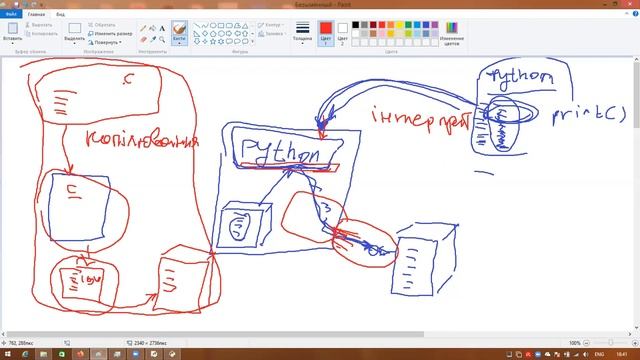Pick the purple color swatch
This screenshot has height=360, width=640.
click(x=435, y=25)
